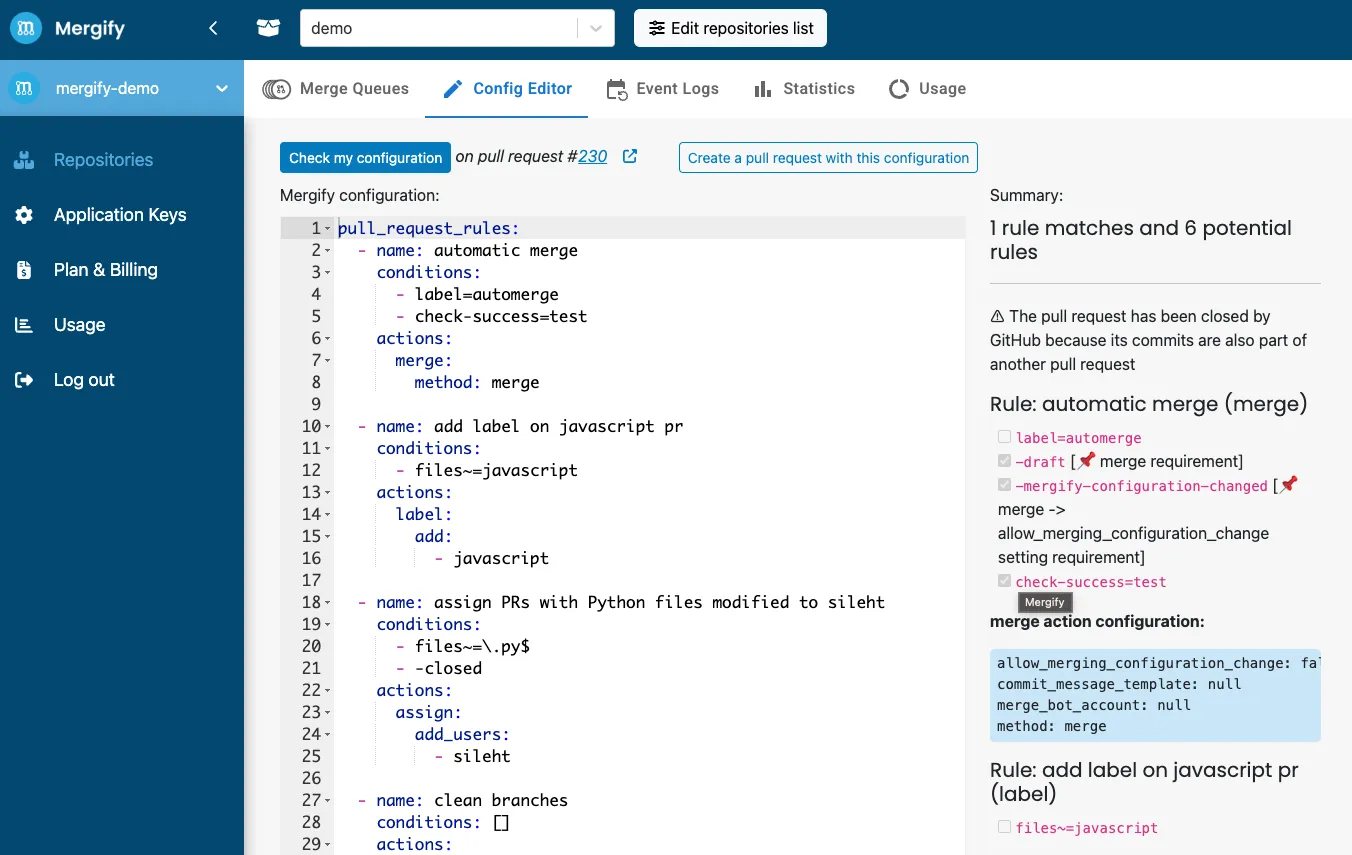
Task: Open the demo repository dropdown
Action: (x=596, y=28)
